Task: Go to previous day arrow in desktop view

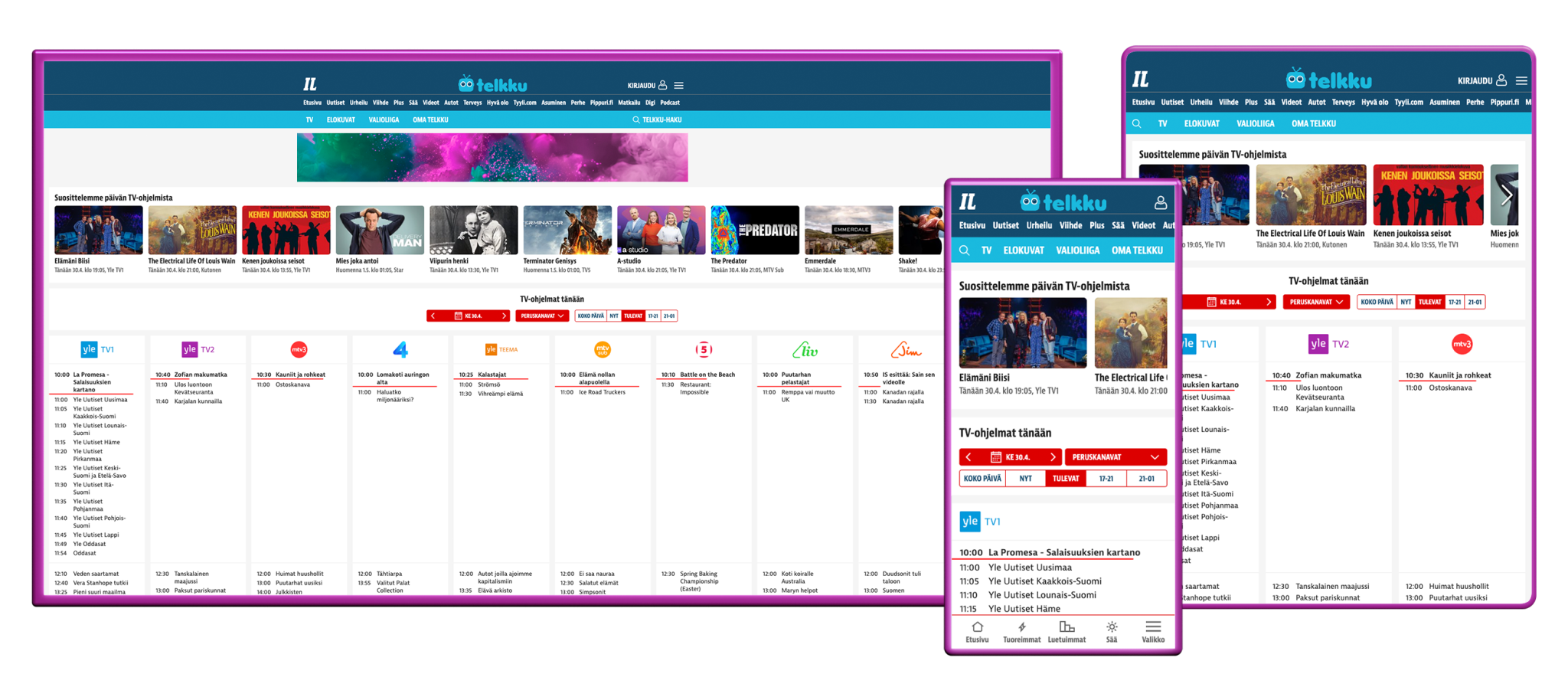Action: (433, 316)
